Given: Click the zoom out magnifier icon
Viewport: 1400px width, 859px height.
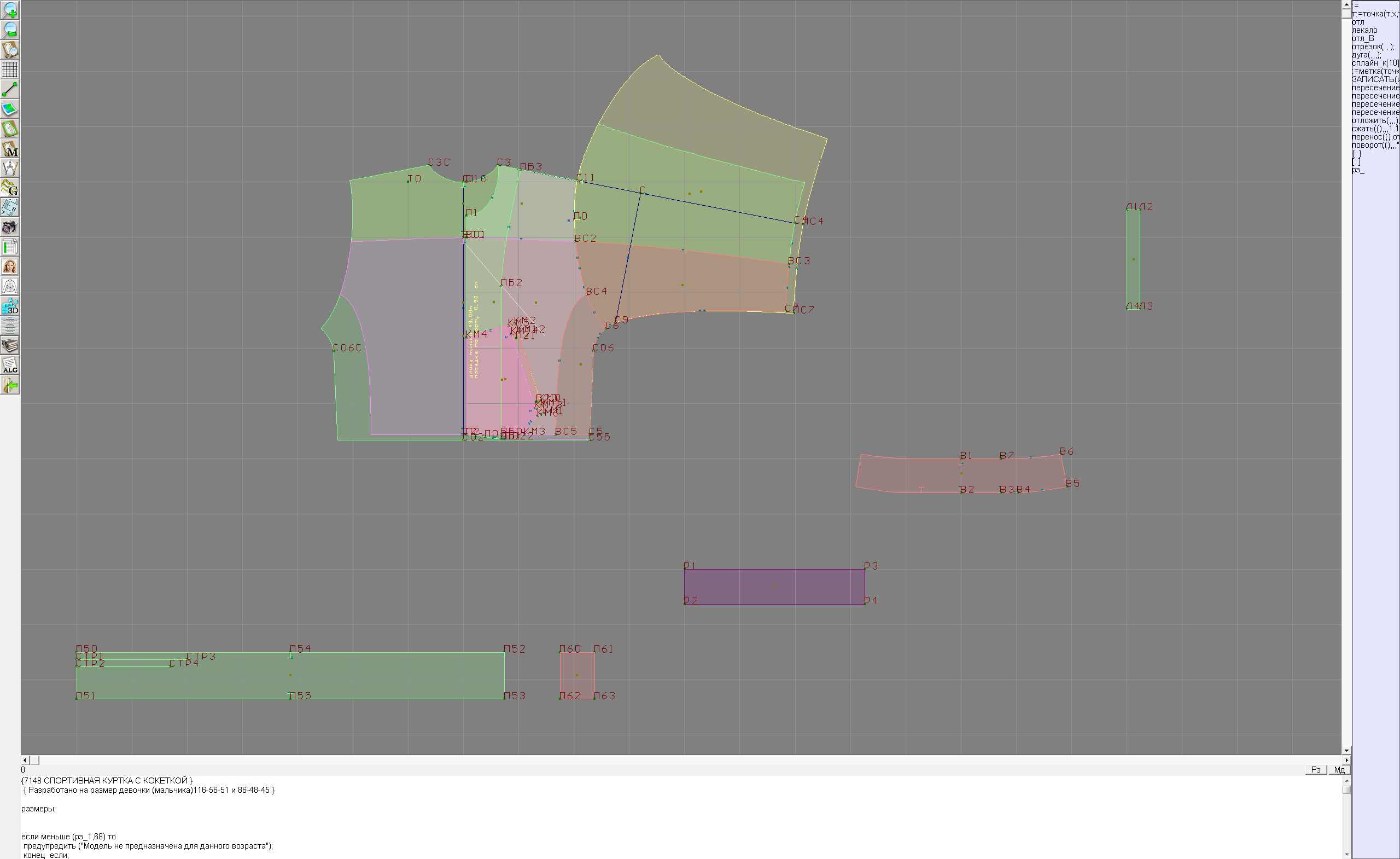Looking at the screenshot, I should pos(10,30).
